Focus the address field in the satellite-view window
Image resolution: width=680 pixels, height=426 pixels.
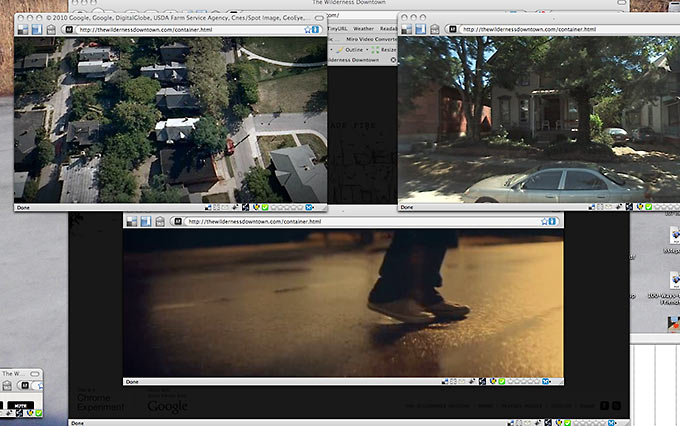[190, 29]
